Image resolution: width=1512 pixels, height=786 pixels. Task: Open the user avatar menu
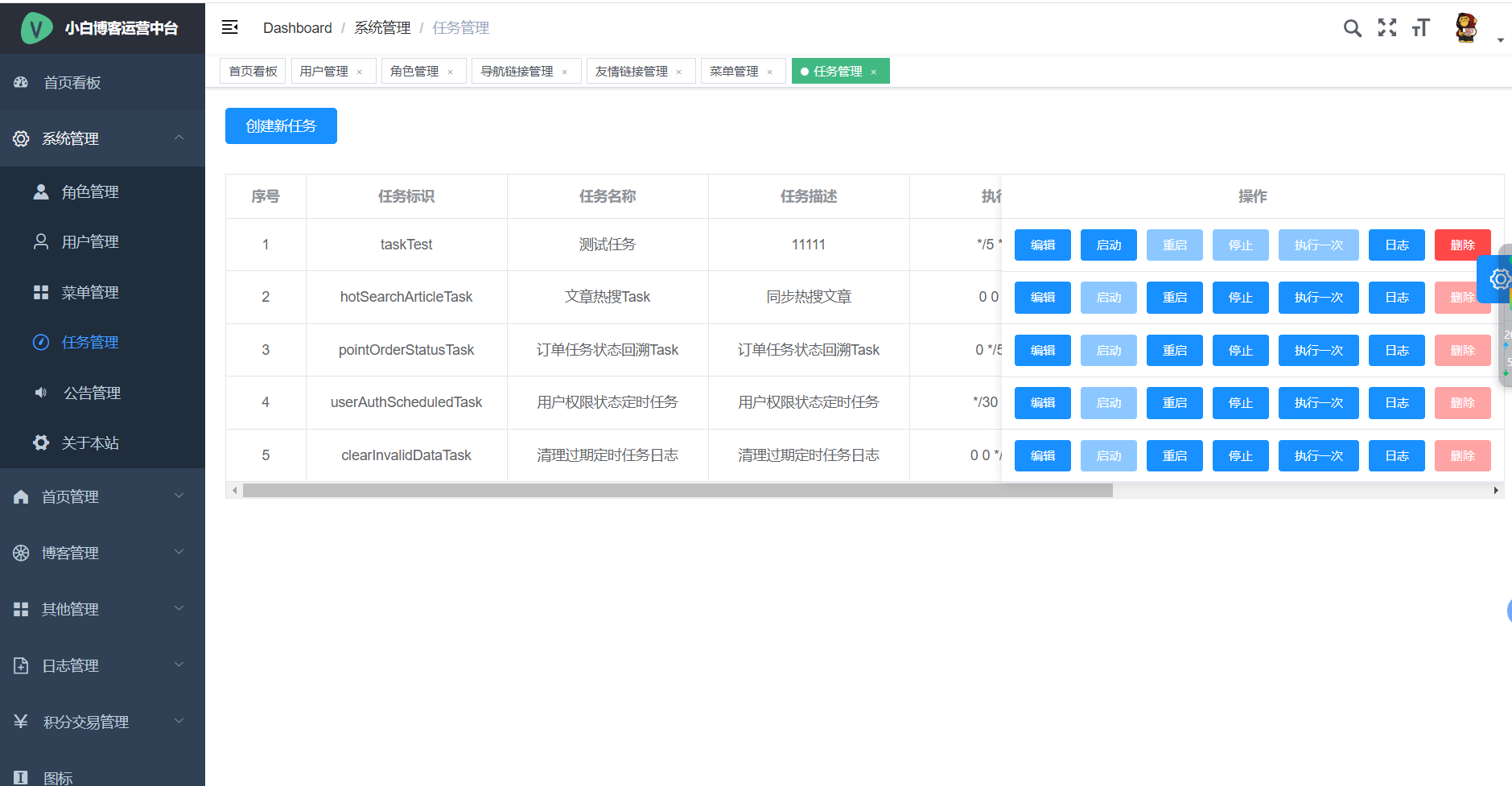click(1466, 27)
